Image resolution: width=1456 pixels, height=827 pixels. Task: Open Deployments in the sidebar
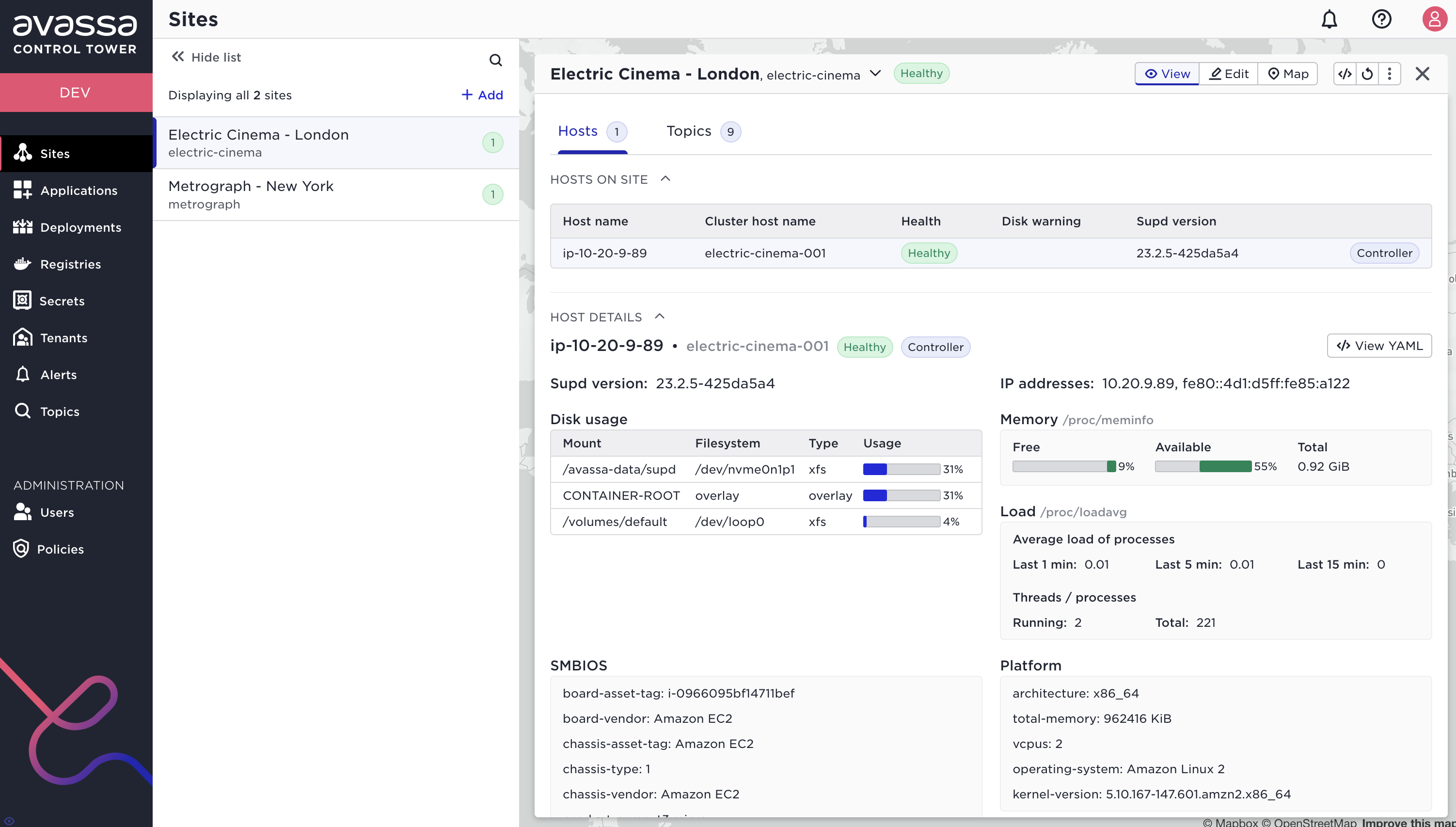click(x=76, y=227)
